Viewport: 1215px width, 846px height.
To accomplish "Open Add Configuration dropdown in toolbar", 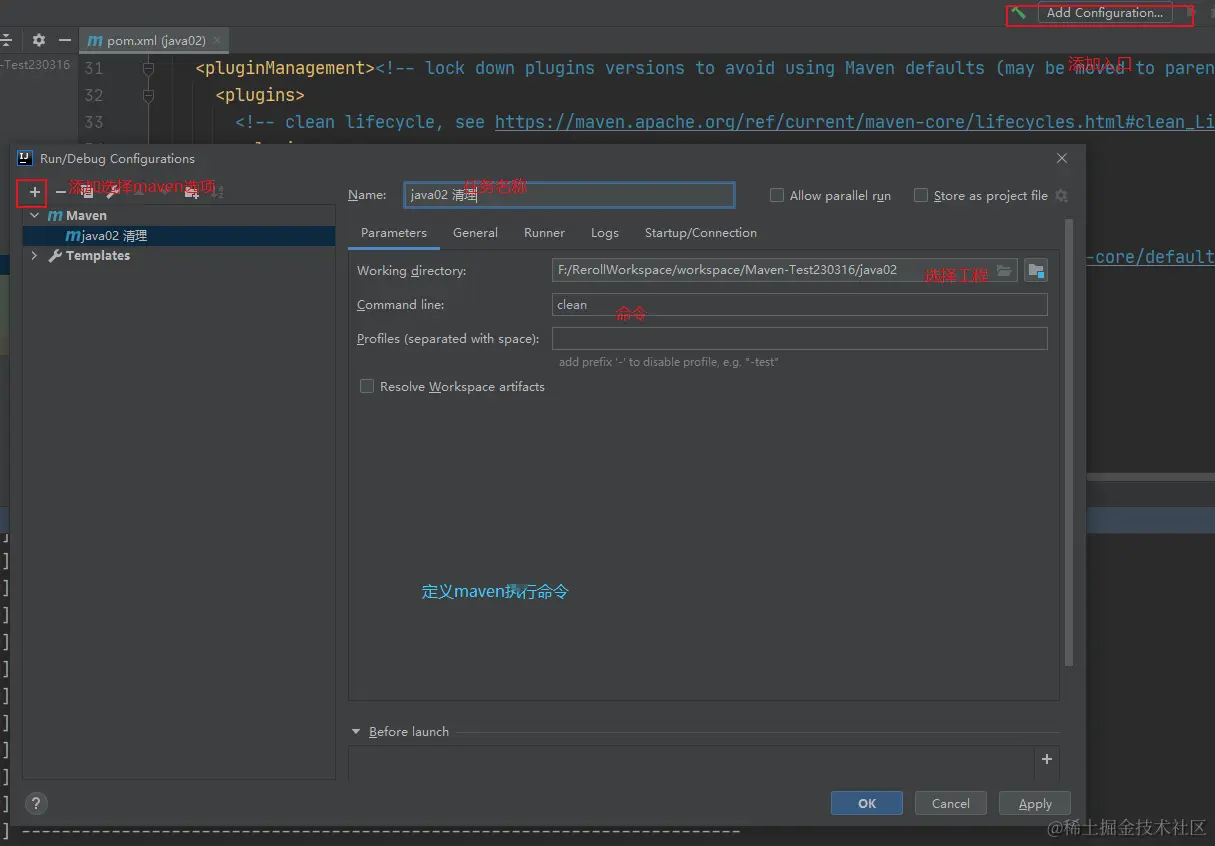I will [1104, 13].
